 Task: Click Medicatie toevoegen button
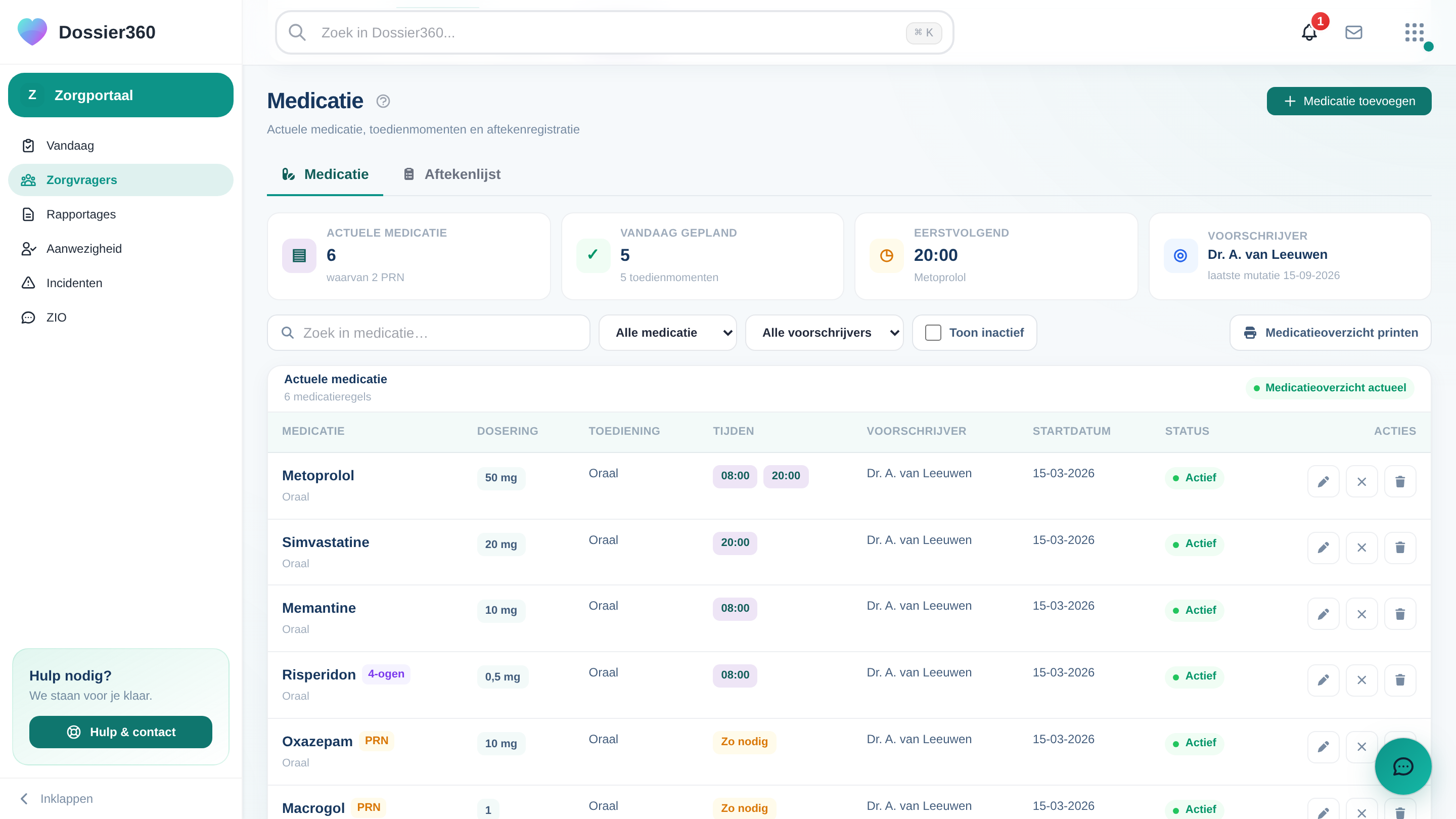(1349, 101)
